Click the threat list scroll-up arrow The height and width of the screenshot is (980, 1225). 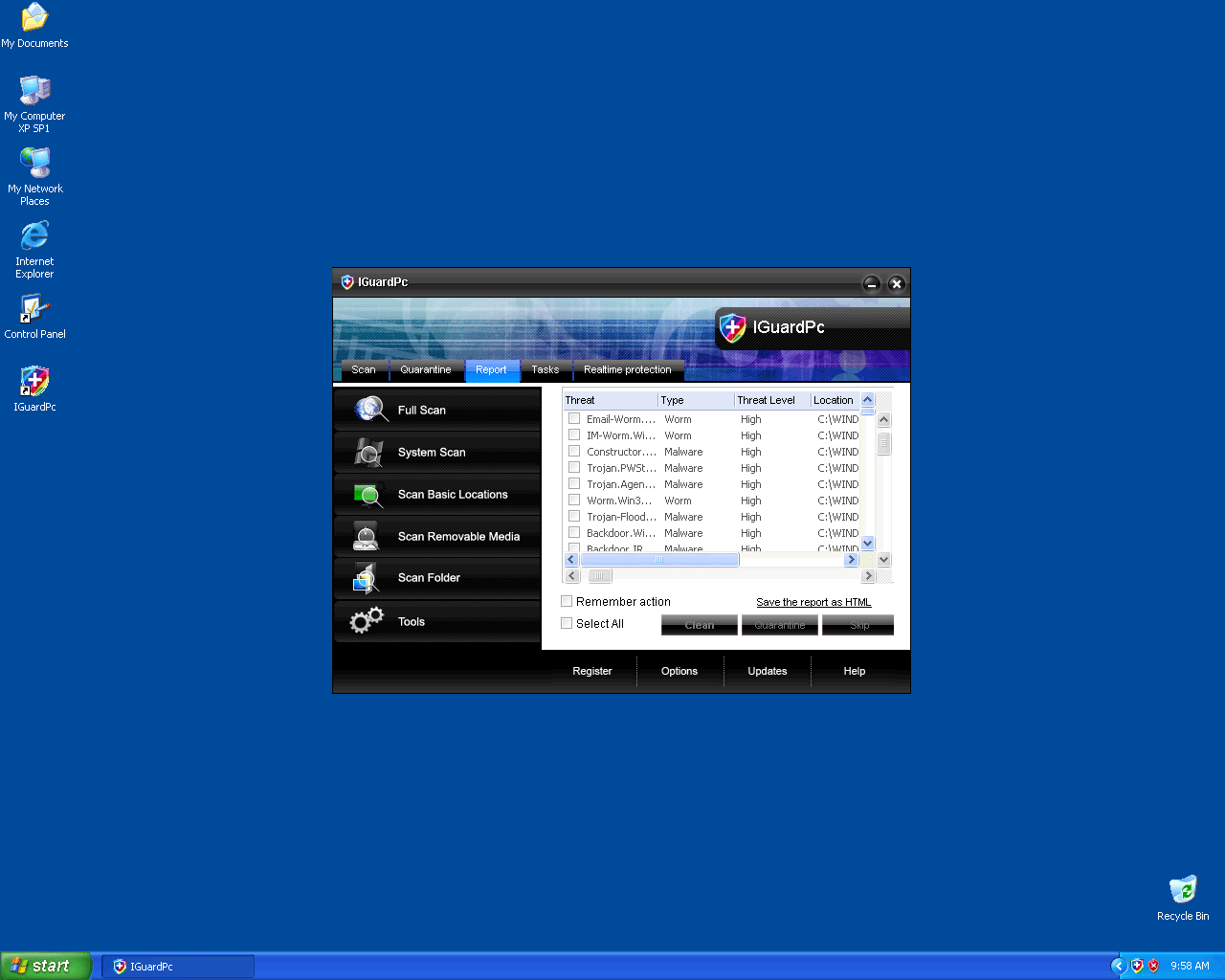tap(867, 400)
